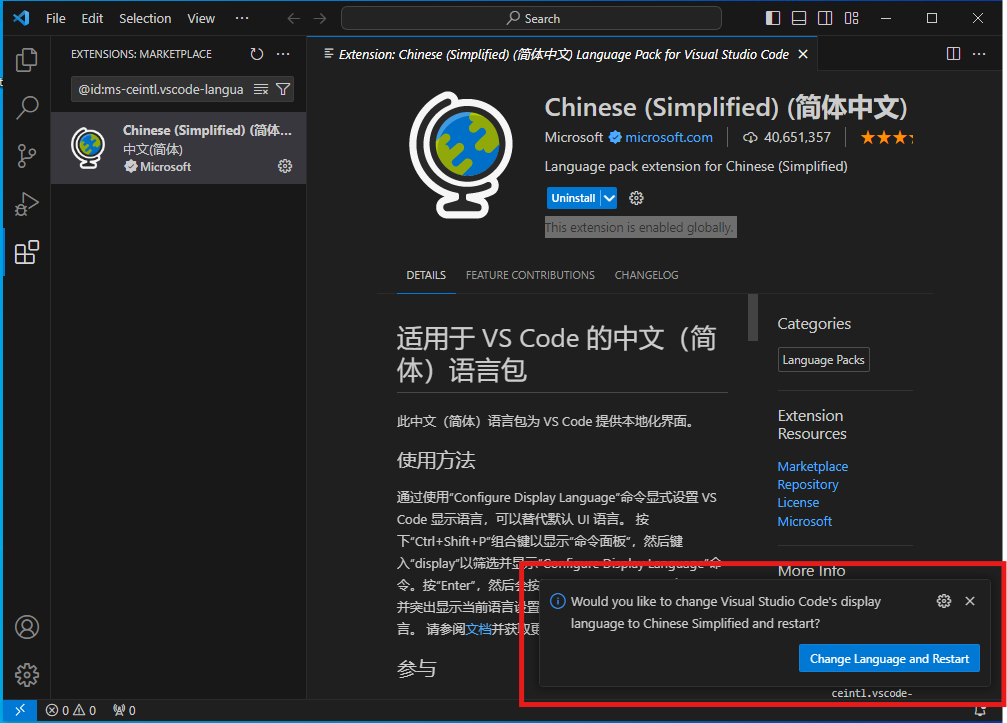Show errors and warnings in status bar
Image resolution: width=1007 pixels, height=723 pixels.
pos(71,710)
